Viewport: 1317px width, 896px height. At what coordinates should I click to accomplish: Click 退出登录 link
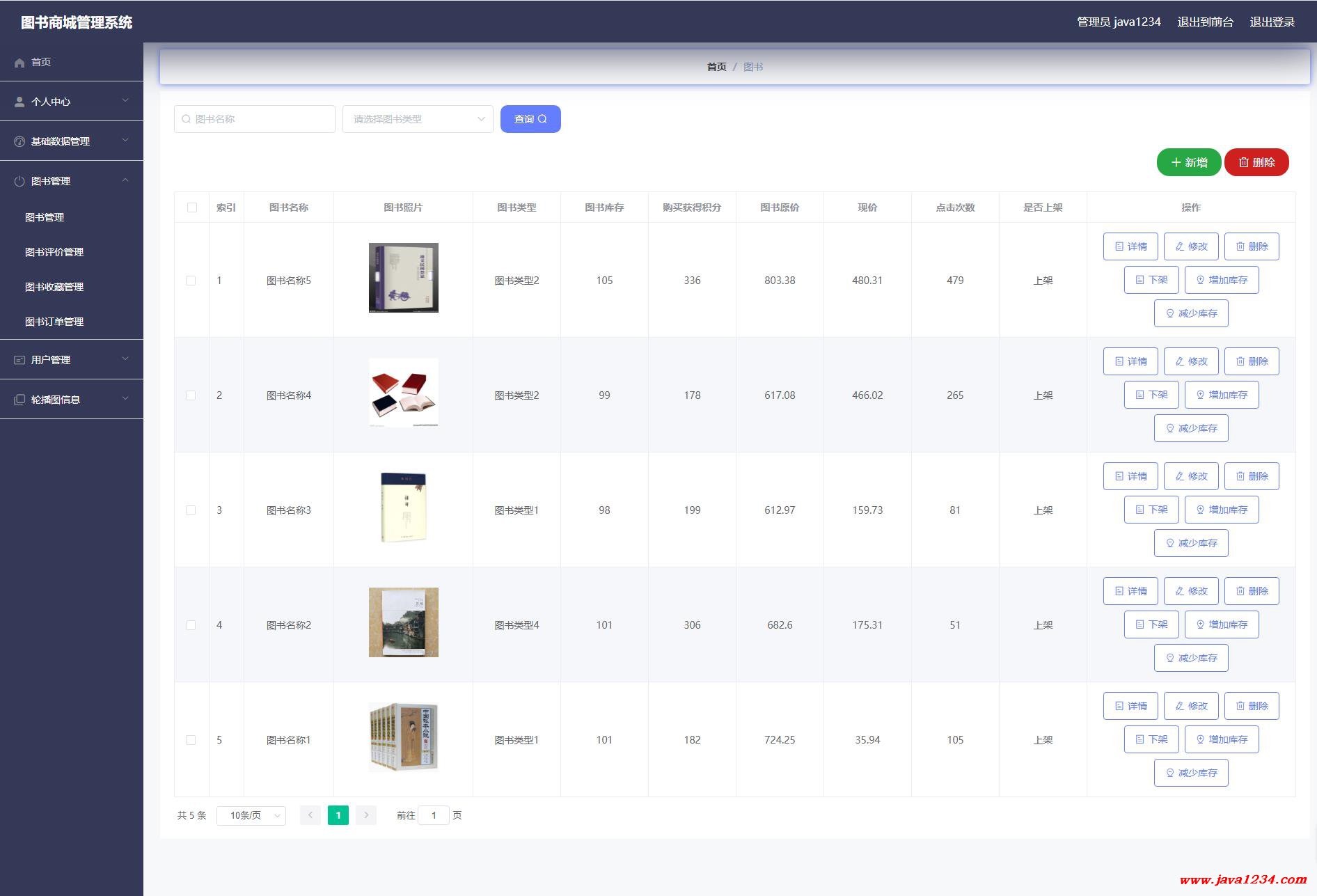1272,22
